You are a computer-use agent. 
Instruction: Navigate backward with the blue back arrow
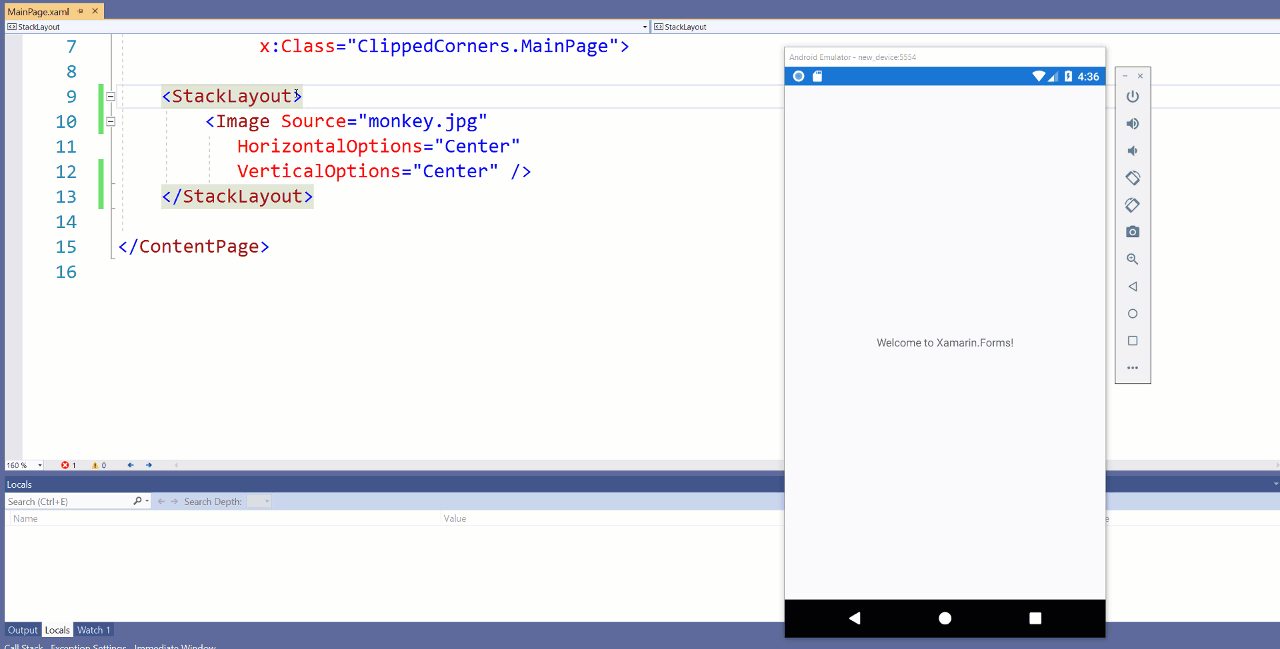click(x=130, y=464)
